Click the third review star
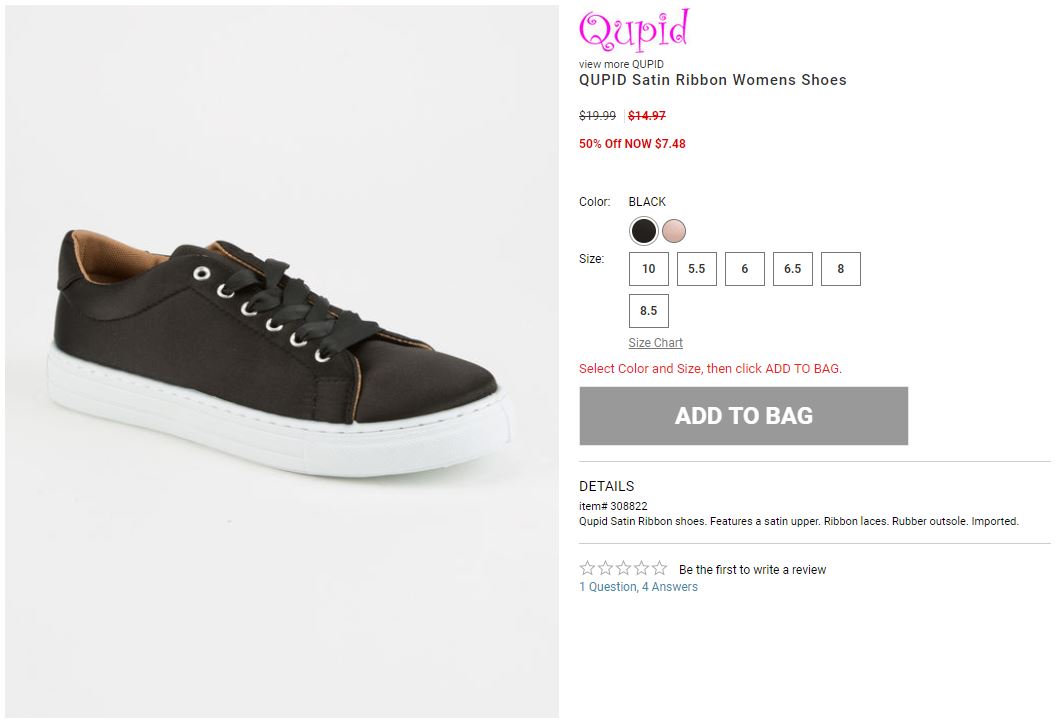1060x721 pixels. tap(624, 569)
